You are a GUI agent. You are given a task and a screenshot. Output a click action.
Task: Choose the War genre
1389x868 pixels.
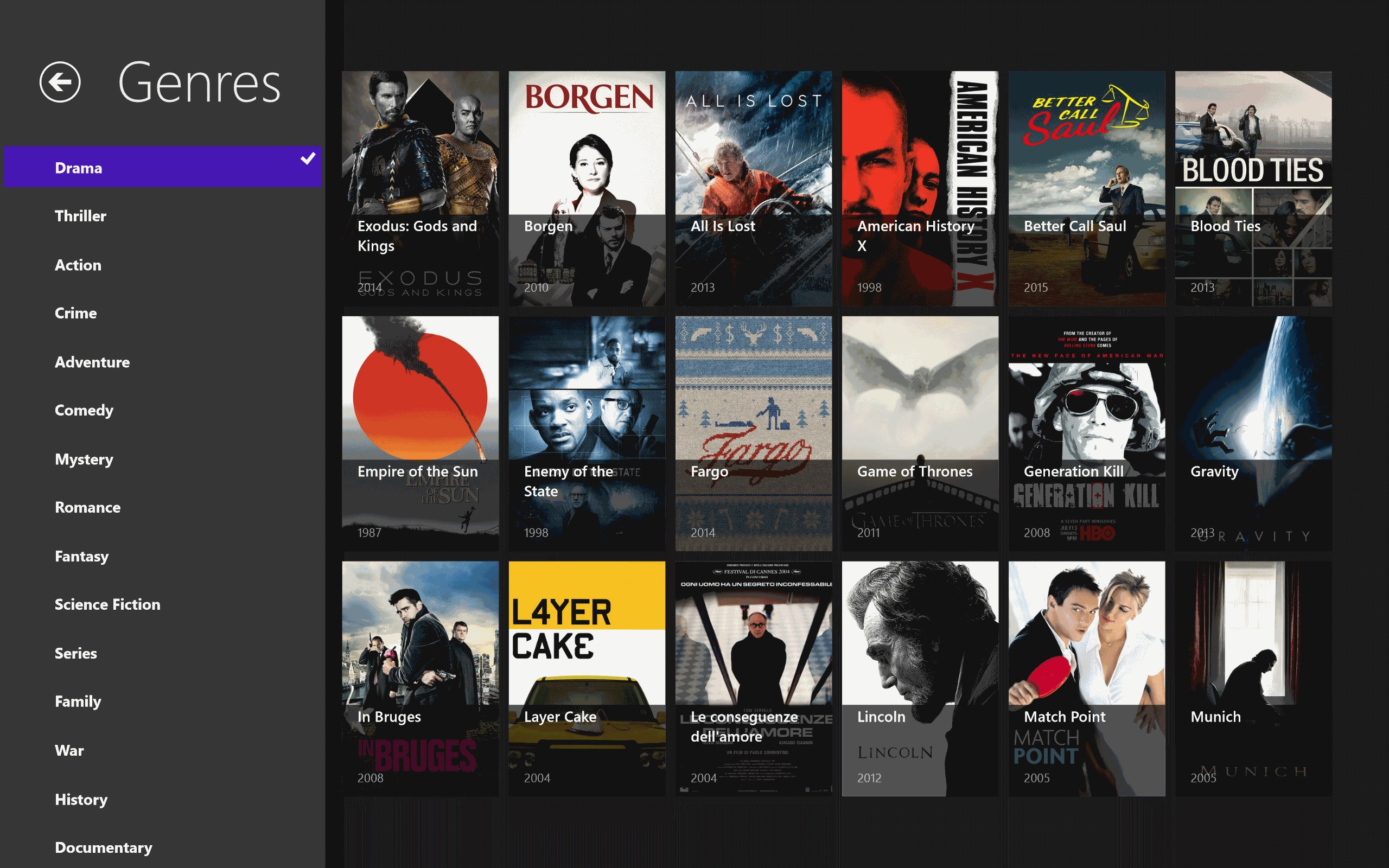69,750
